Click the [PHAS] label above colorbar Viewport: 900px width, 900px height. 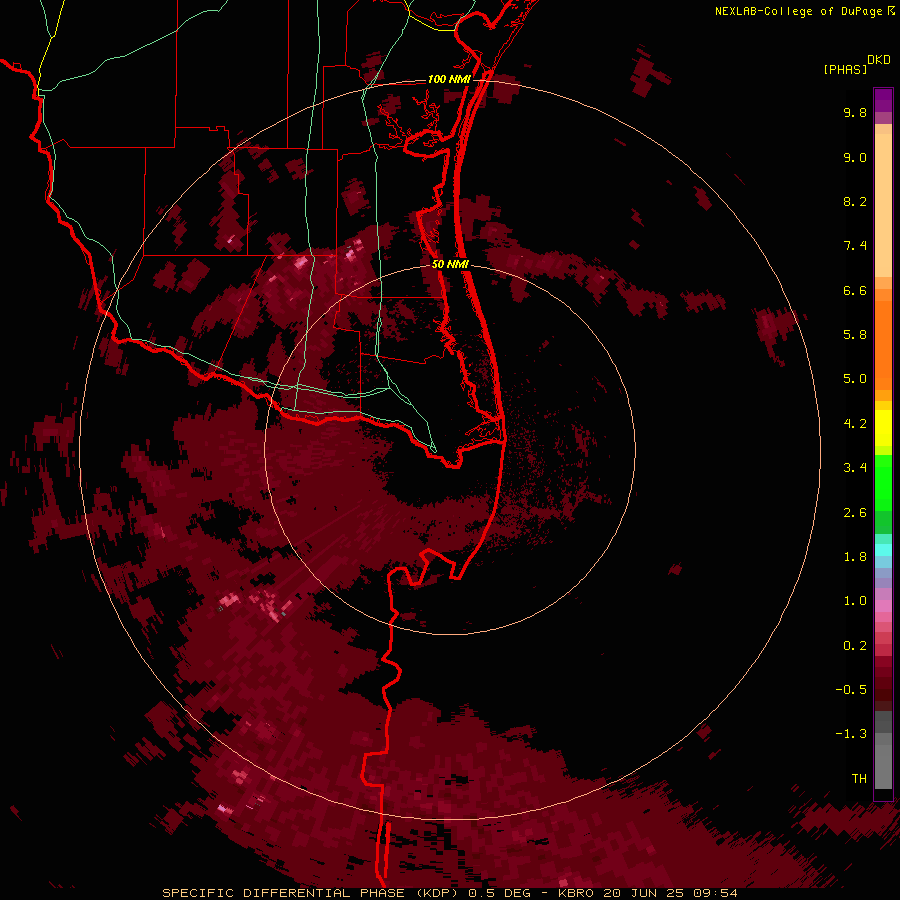[x=845, y=69]
